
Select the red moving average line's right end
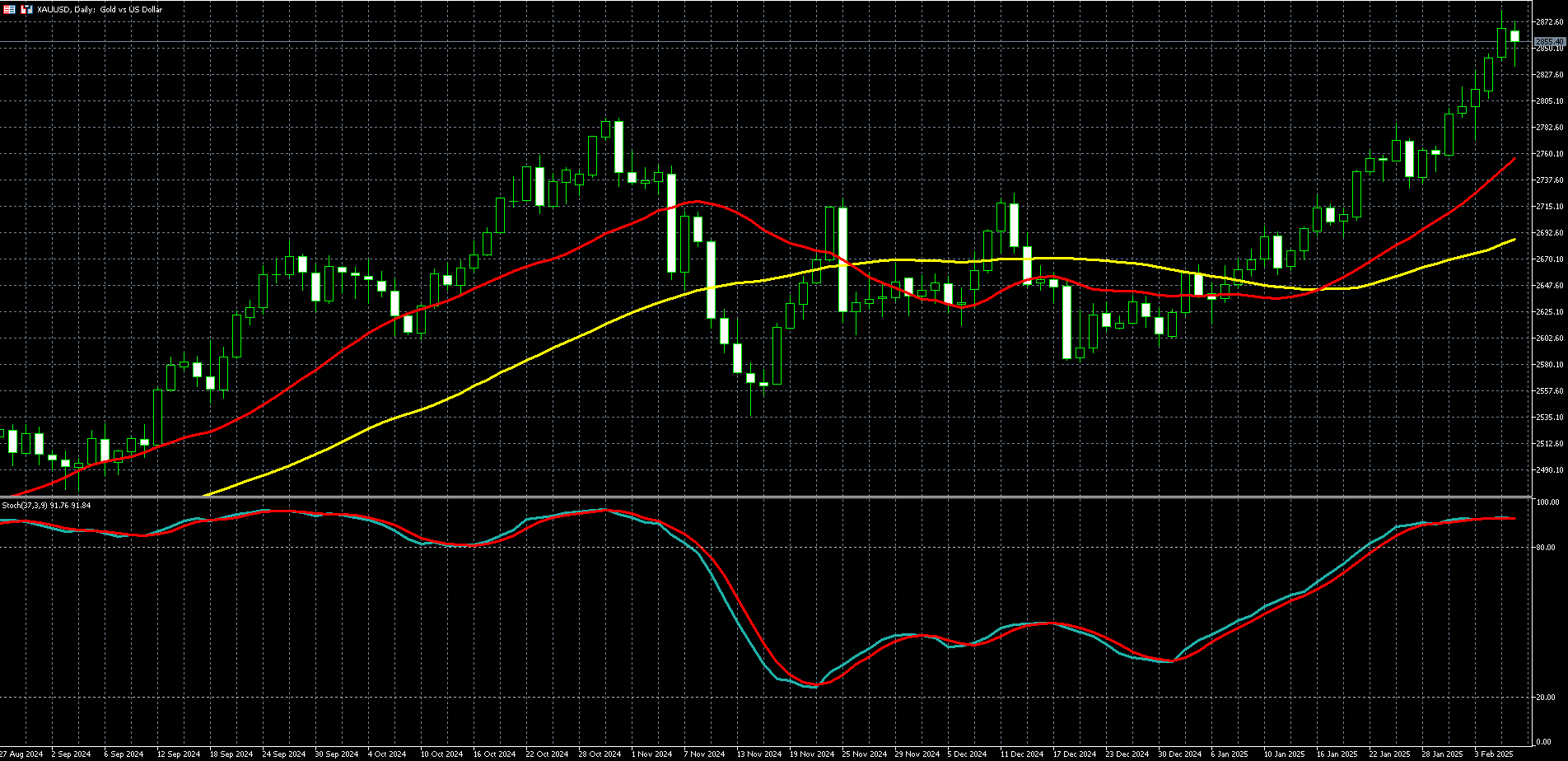click(1514, 159)
